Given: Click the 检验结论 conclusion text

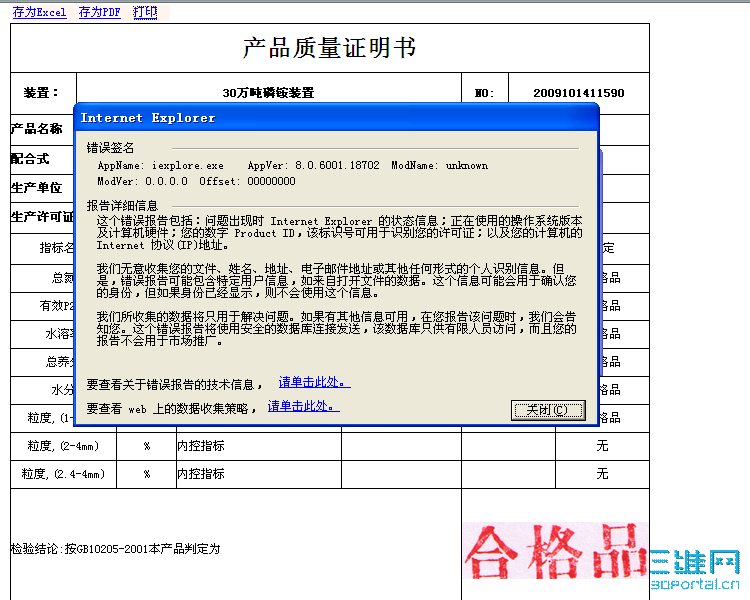Looking at the screenshot, I should pos(115,549).
